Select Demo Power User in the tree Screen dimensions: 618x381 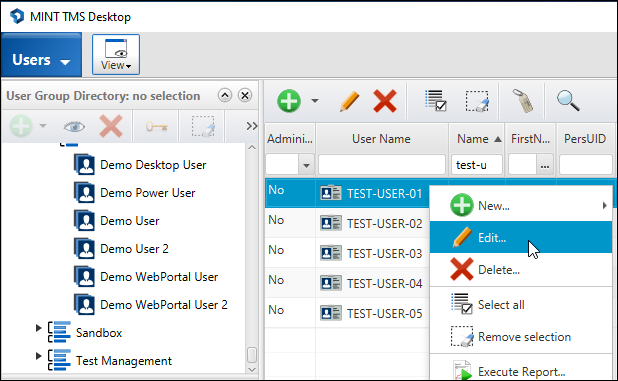(147, 193)
